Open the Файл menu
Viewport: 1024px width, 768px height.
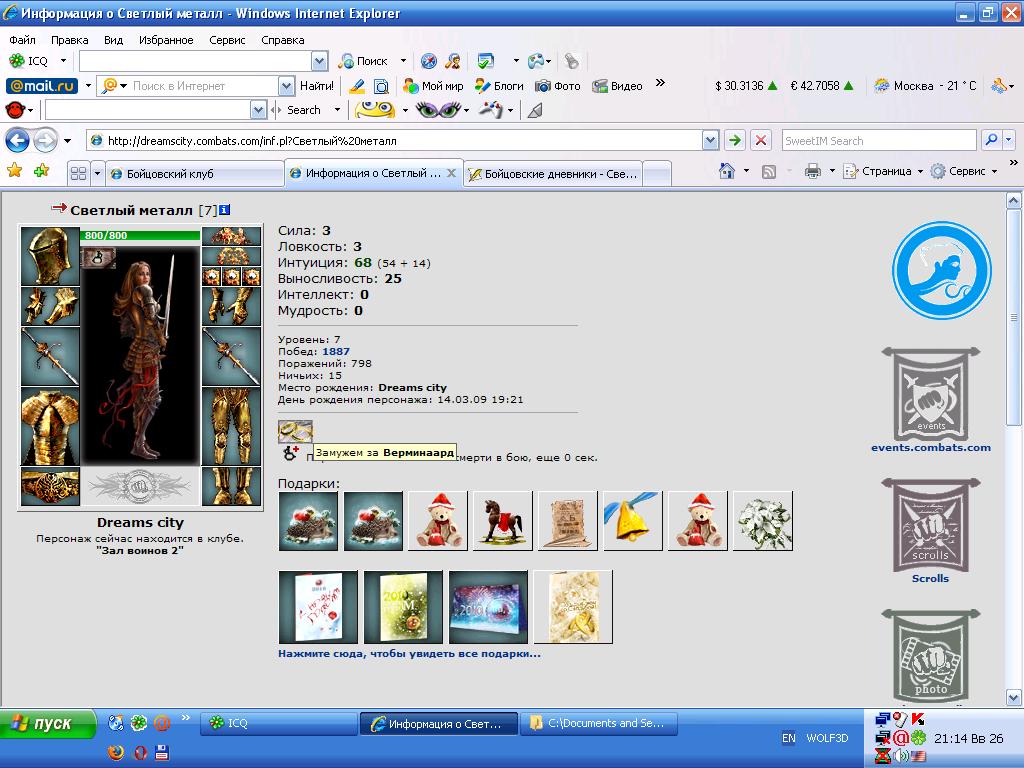coord(22,40)
